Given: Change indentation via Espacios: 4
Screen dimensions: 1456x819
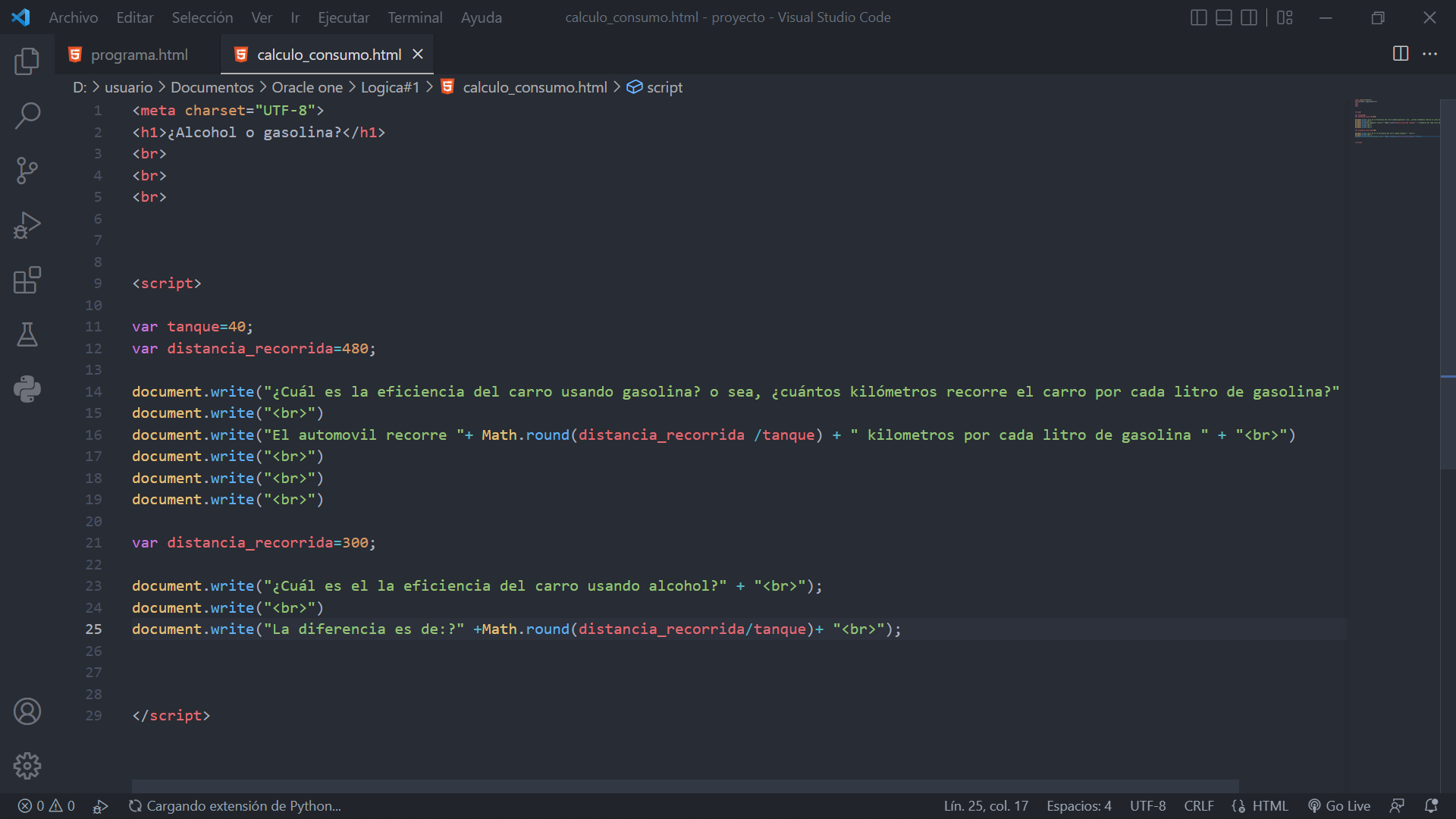Looking at the screenshot, I should click(1079, 806).
